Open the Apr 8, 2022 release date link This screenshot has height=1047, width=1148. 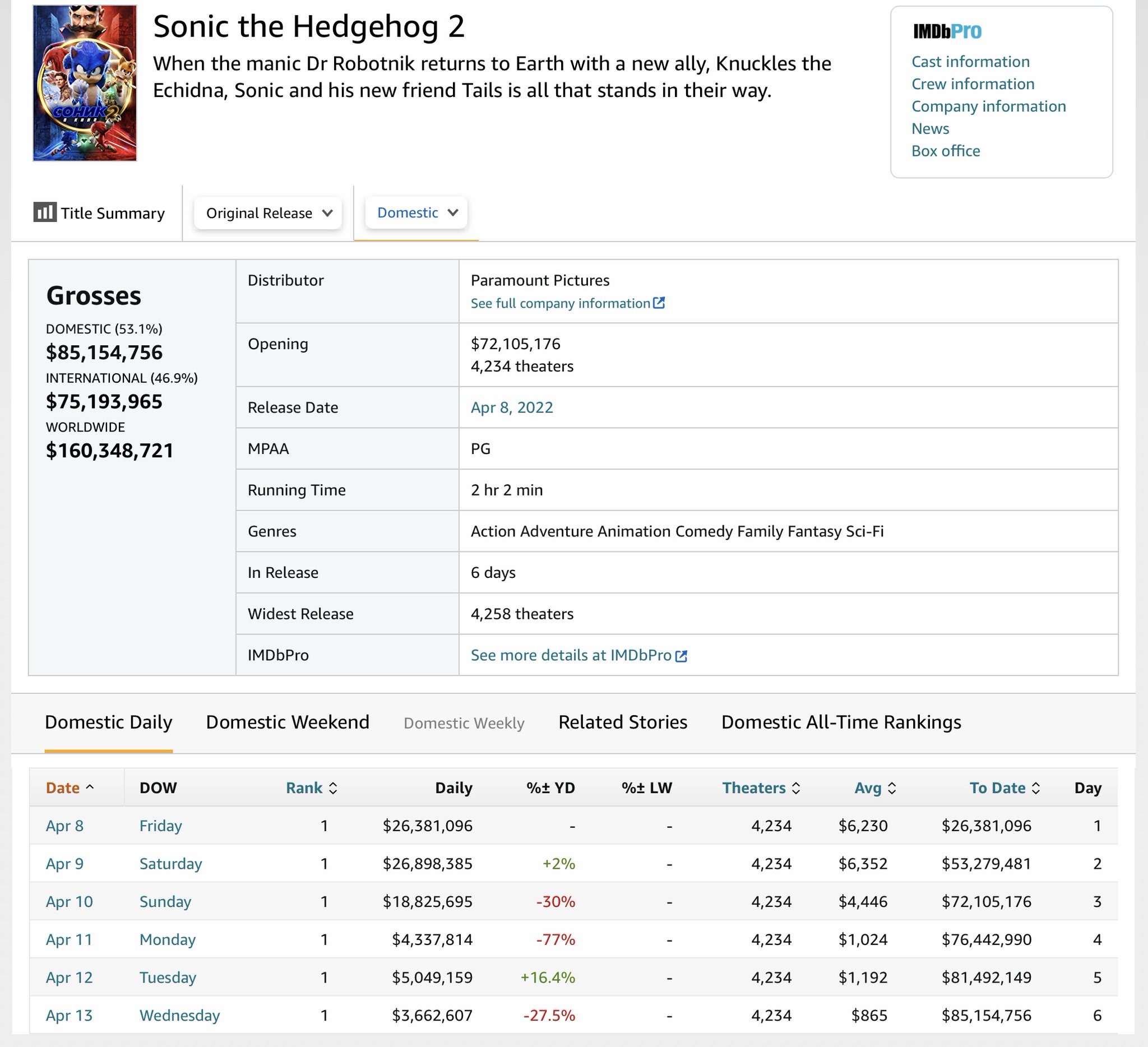tap(511, 407)
